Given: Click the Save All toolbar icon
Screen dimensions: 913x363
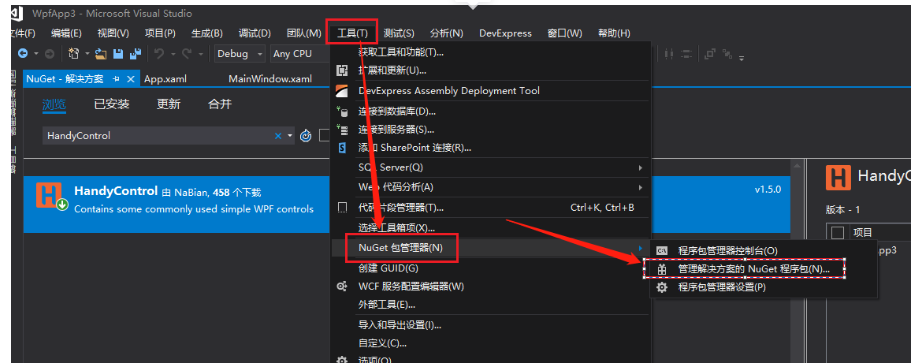Looking at the screenshot, I should coord(136,54).
